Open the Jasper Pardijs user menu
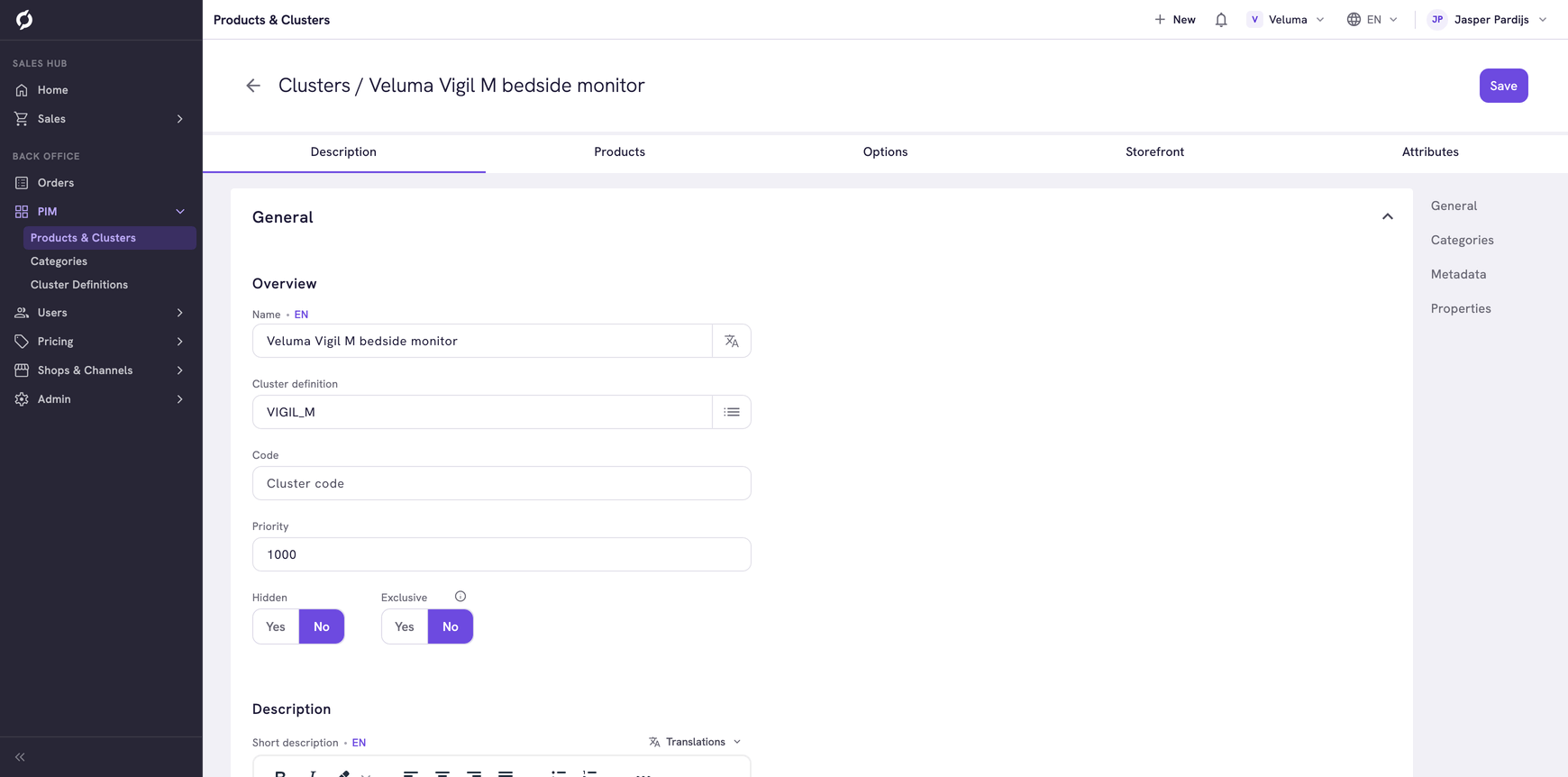Image resolution: width=1568 pixels, height=777 pixels. pos(1488,20)
